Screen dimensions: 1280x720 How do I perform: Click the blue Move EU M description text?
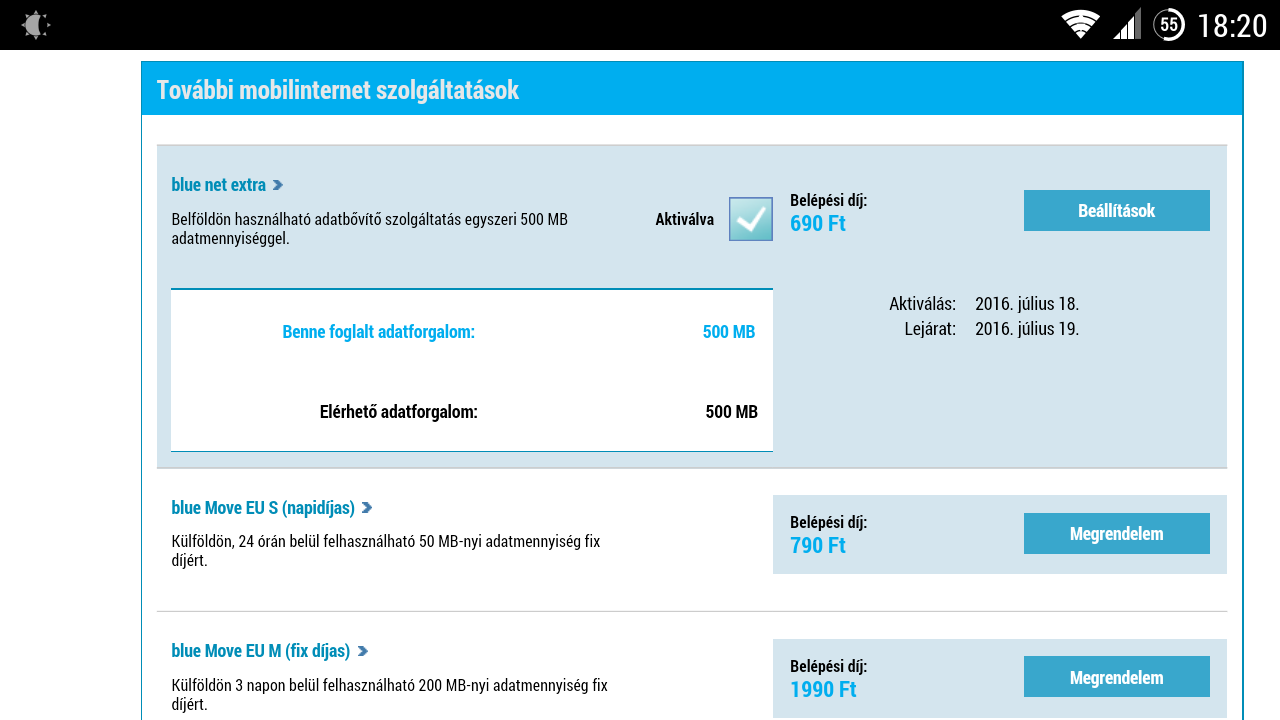390,695
